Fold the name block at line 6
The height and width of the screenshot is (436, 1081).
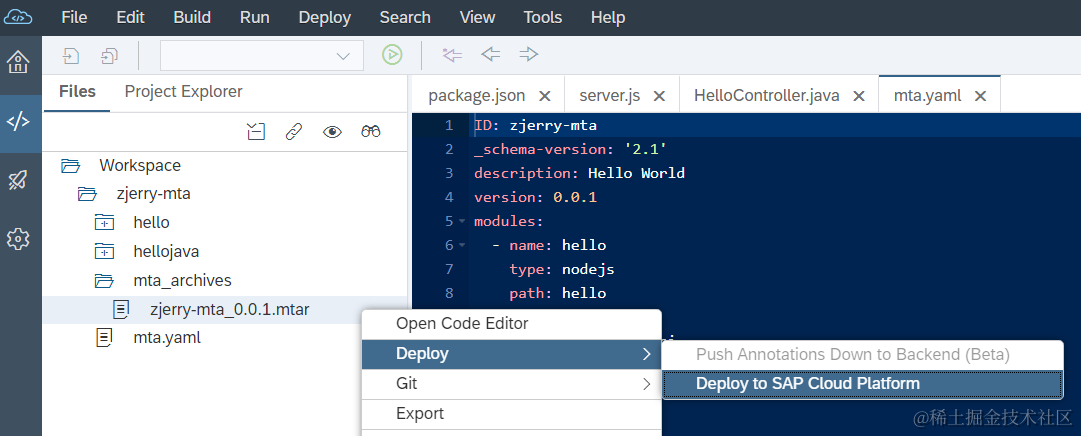click(x=461, y=245)
